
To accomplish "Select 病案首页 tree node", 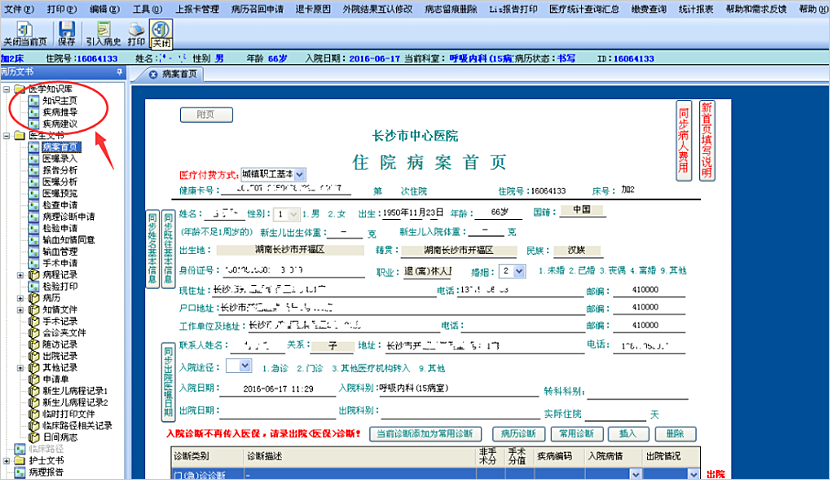I will pyautogui.click(x=60, y=147).
